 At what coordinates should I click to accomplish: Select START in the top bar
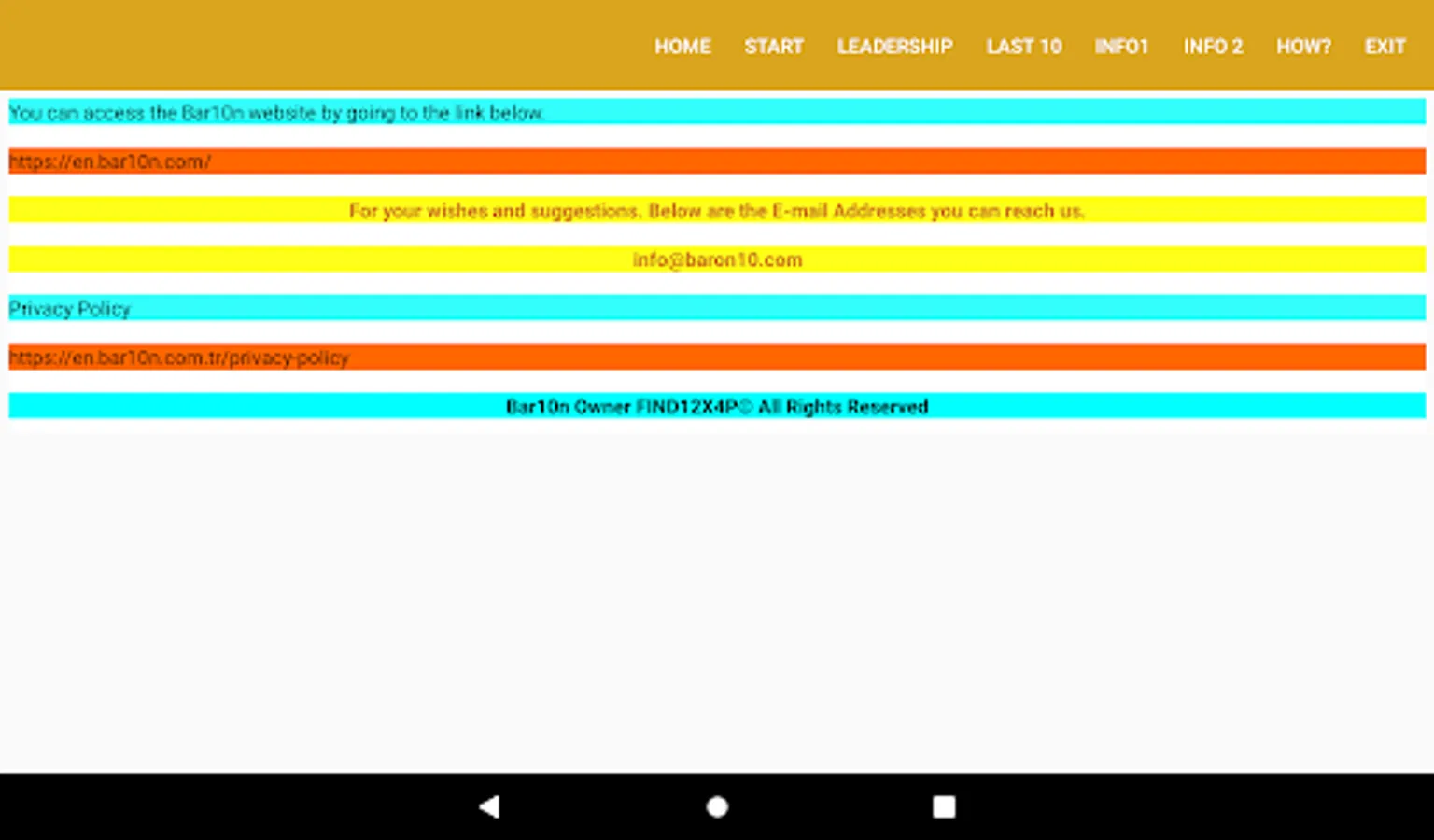pyautogui.click(x=774, y=46)
